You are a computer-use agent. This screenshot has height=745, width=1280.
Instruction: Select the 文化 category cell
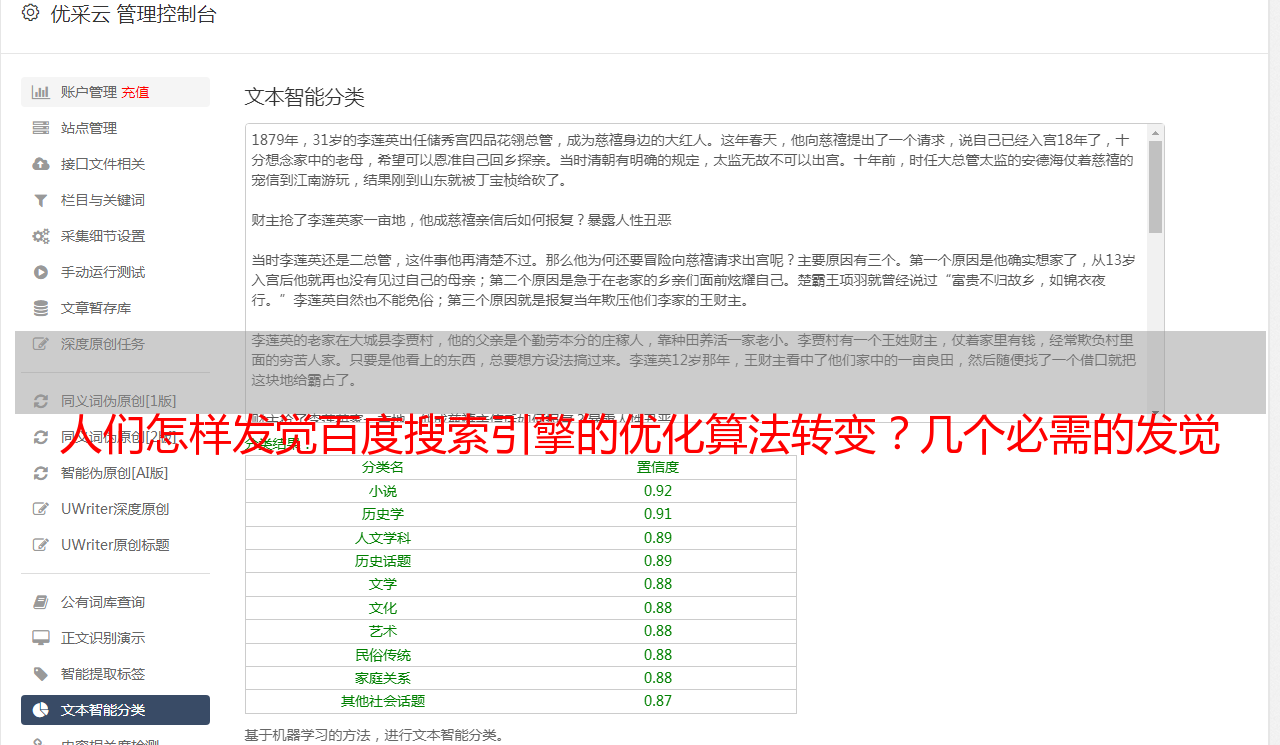(383, 608)
